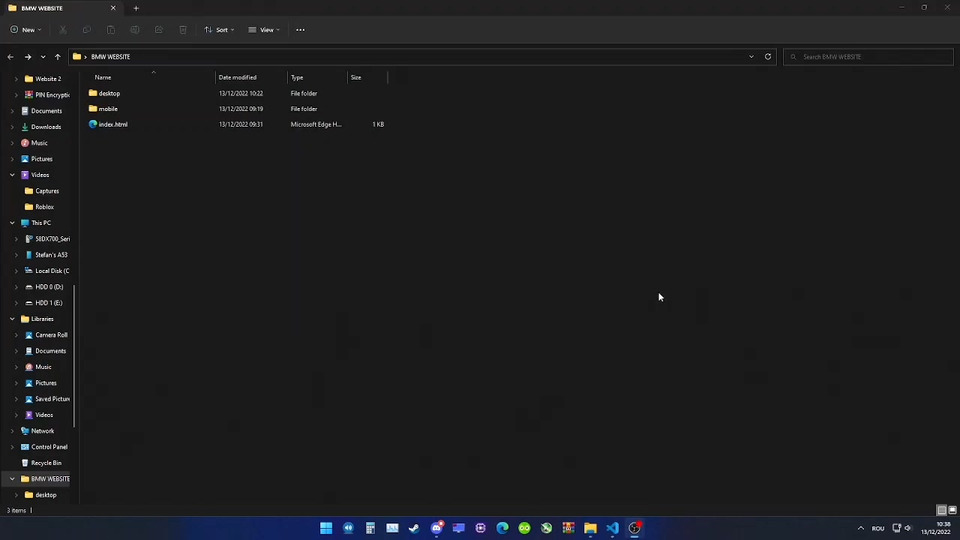The width and height of the screenshot is (960, 540).
Task: Click the Copy toolbar icon
Action: [87, 29]
